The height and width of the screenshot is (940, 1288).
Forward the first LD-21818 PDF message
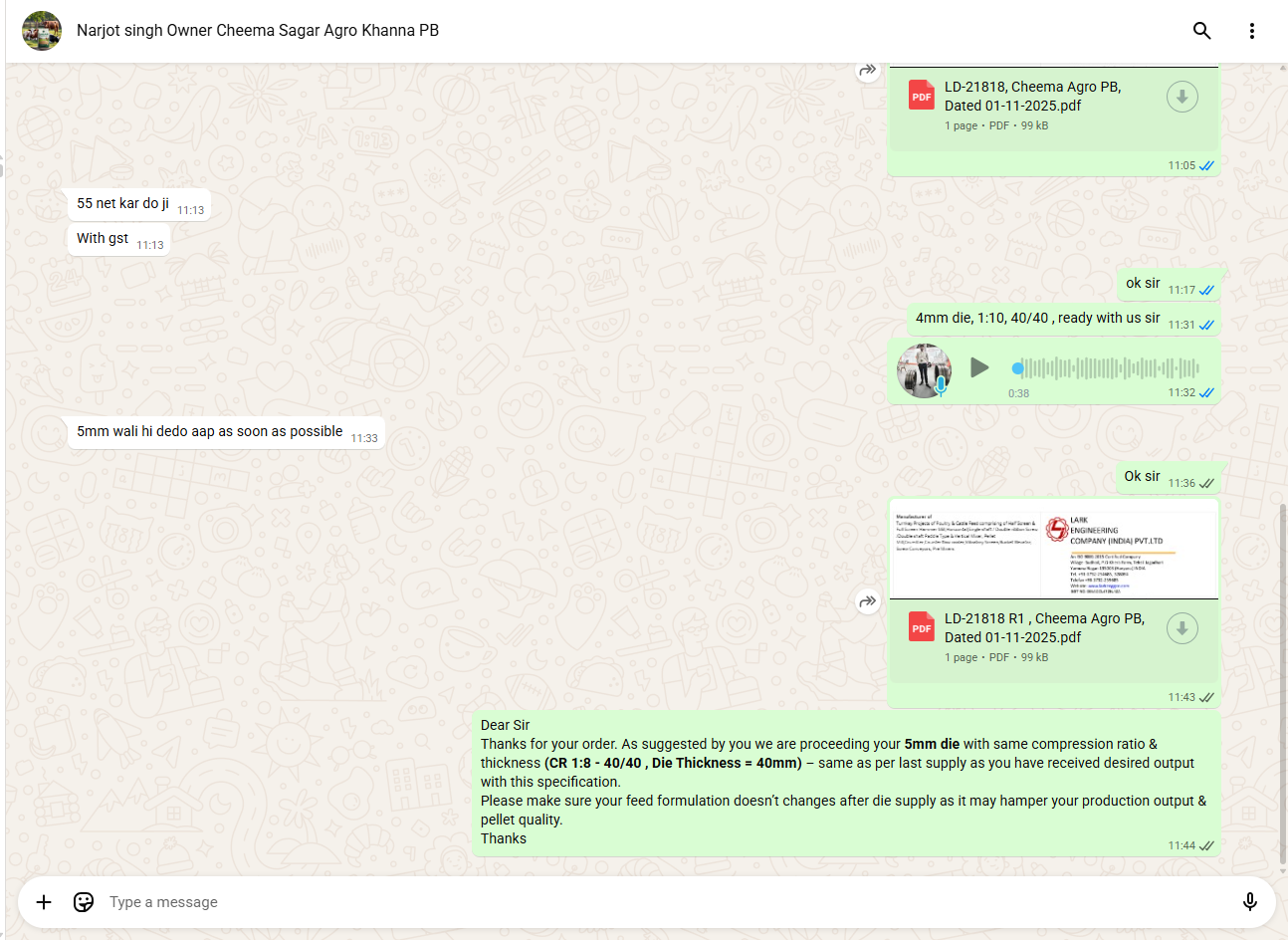pyautogui.click(x=868, y=70)
